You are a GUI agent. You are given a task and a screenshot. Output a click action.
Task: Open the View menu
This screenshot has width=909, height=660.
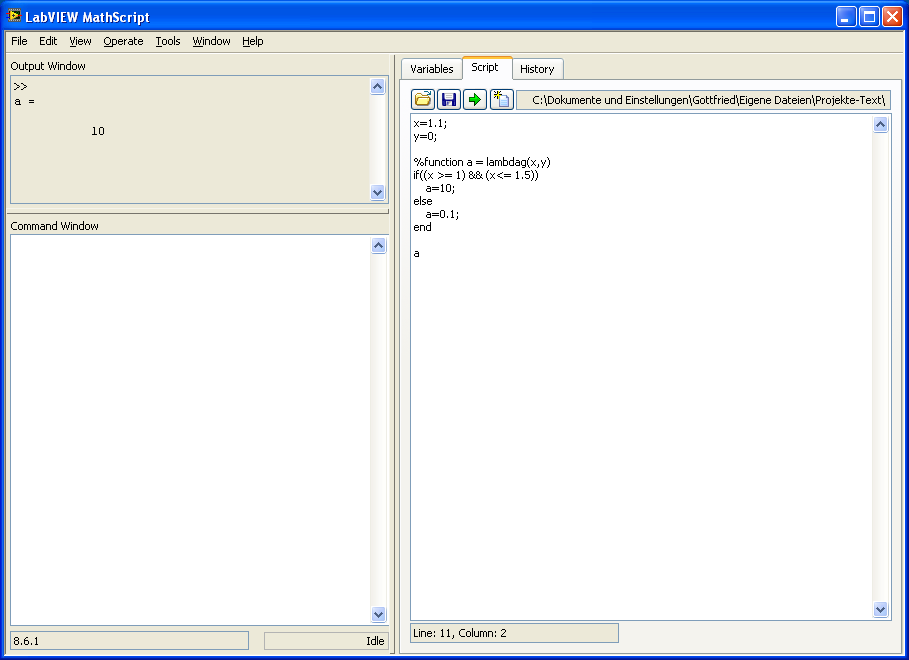[x=80, y=41]
